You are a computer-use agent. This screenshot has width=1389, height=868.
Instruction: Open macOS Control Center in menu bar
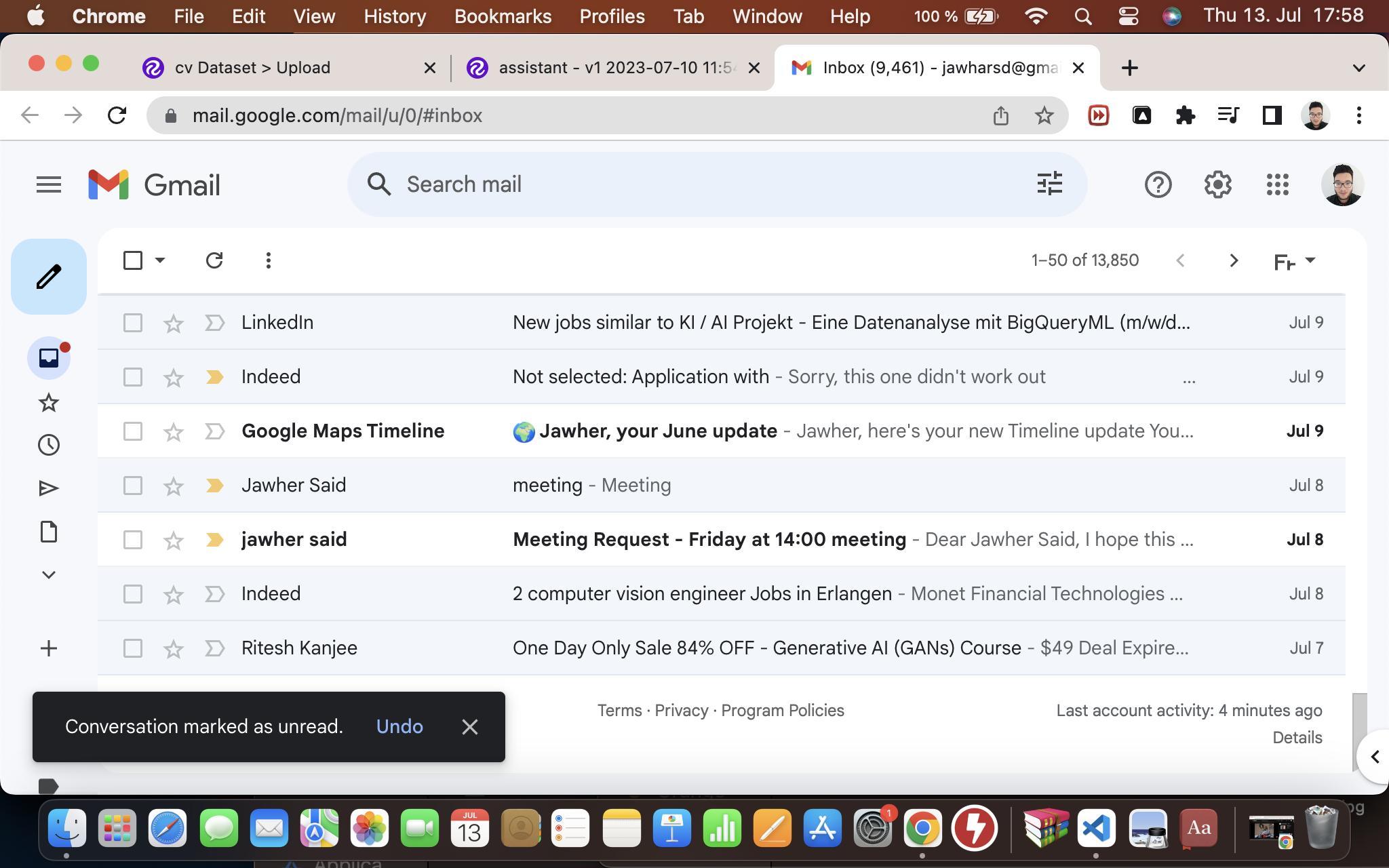(x=1128, y=16)
